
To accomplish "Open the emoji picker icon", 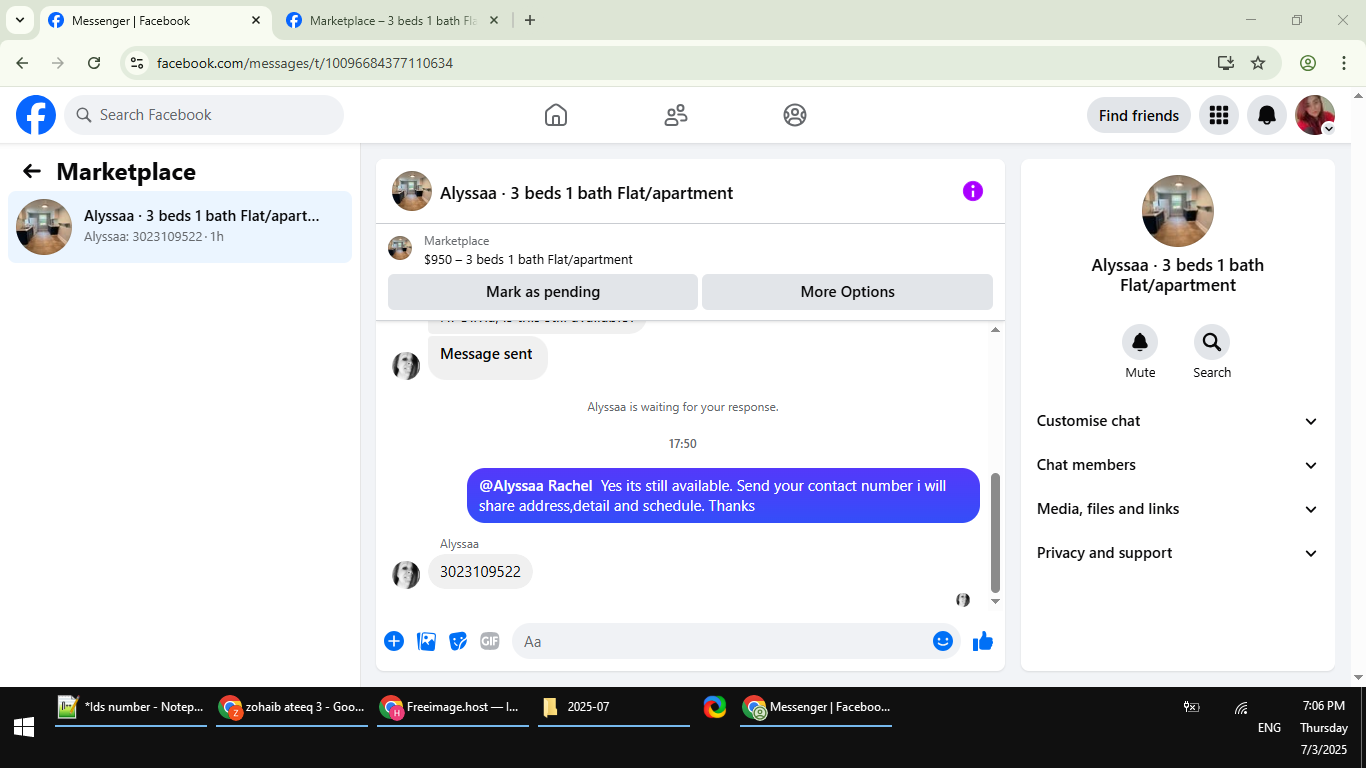I will point(943,641).
